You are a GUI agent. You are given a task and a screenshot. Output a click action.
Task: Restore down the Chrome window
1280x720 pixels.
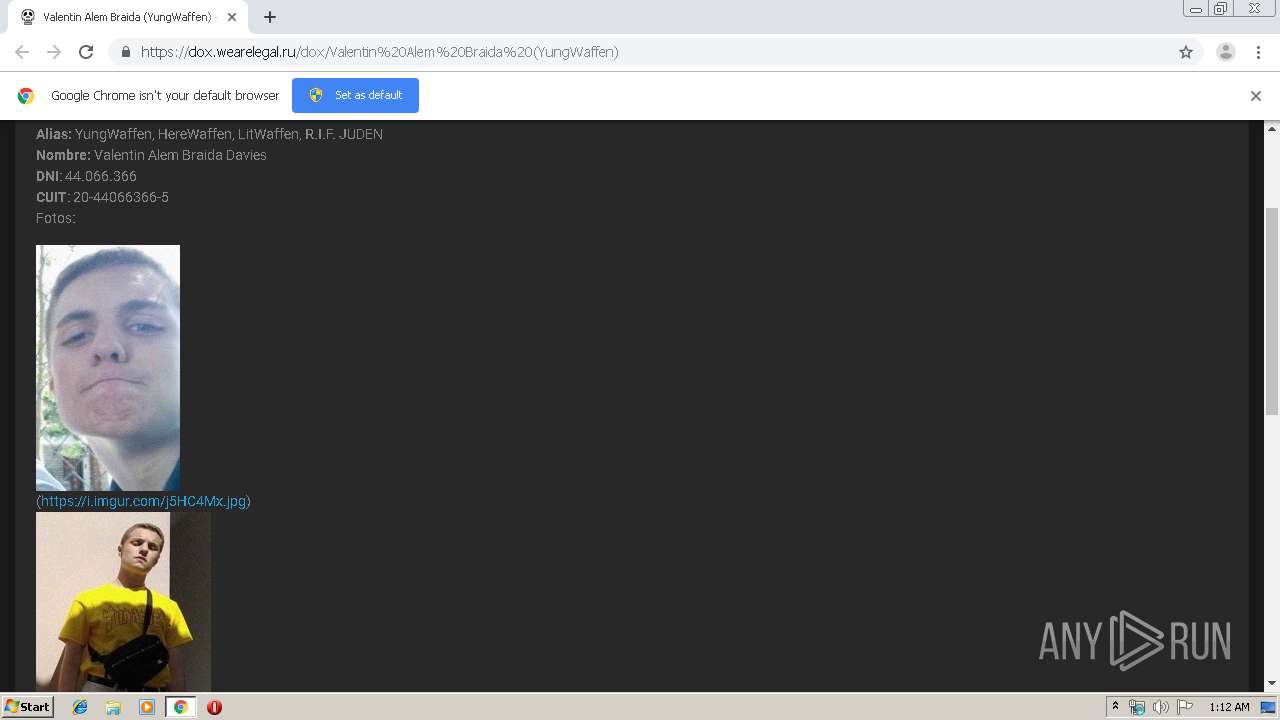pyautogui.click(x=1221, y=9)
